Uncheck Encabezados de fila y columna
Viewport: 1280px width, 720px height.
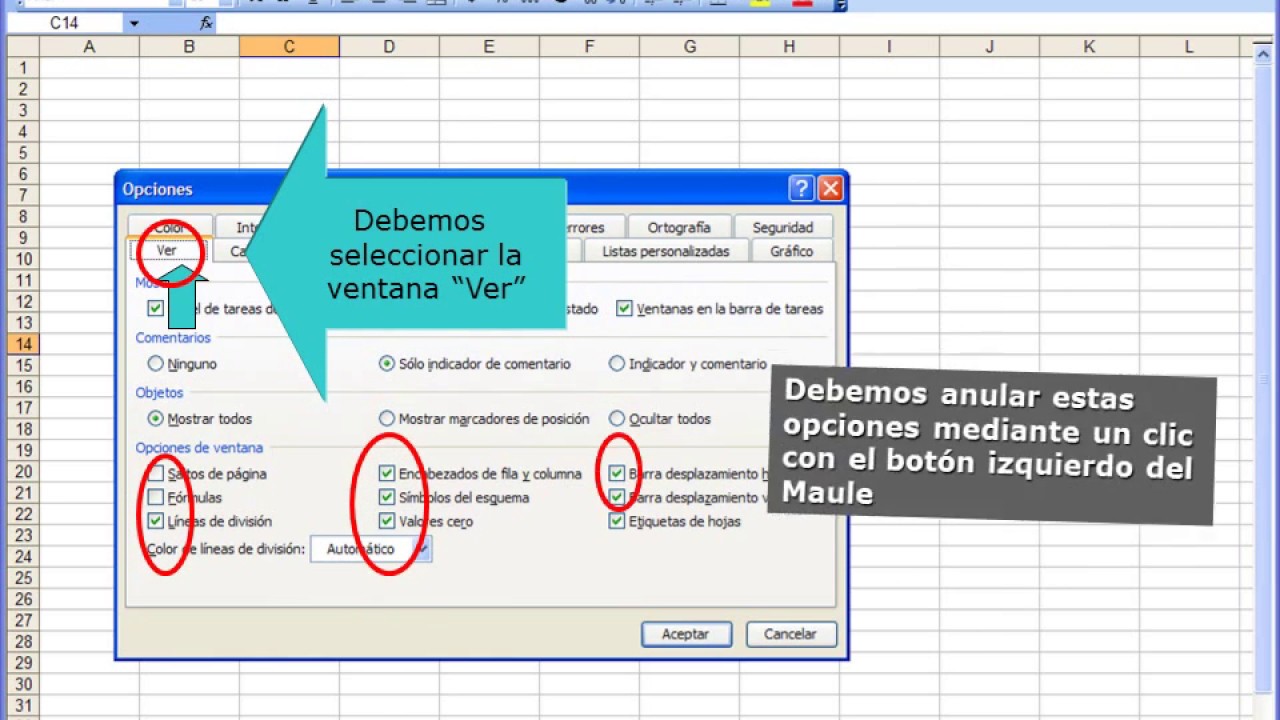click(x=387, y=474)
